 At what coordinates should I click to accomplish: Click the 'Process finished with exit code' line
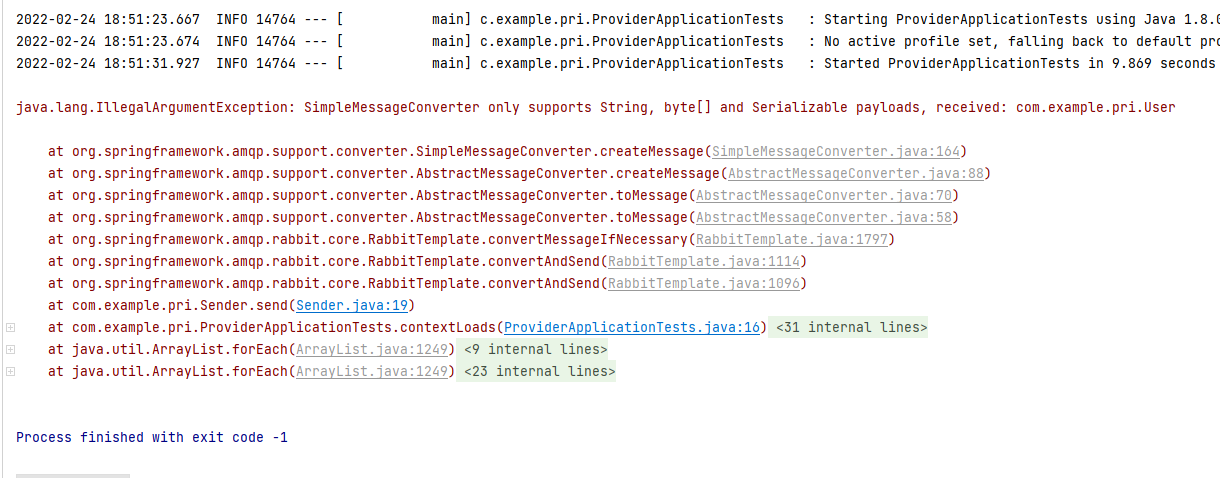pyautogui.click(x=152, y=437)
